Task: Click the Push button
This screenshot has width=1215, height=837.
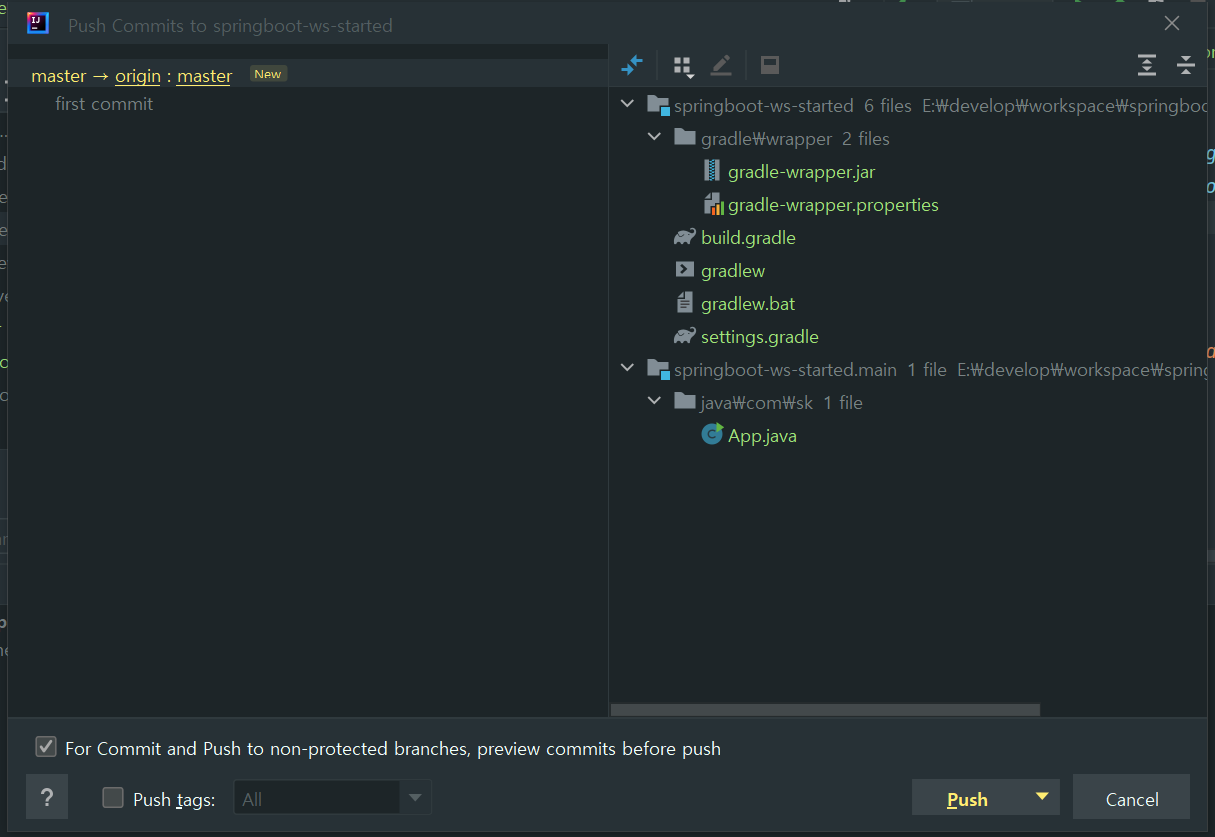Action: click(x=967, y=798)
